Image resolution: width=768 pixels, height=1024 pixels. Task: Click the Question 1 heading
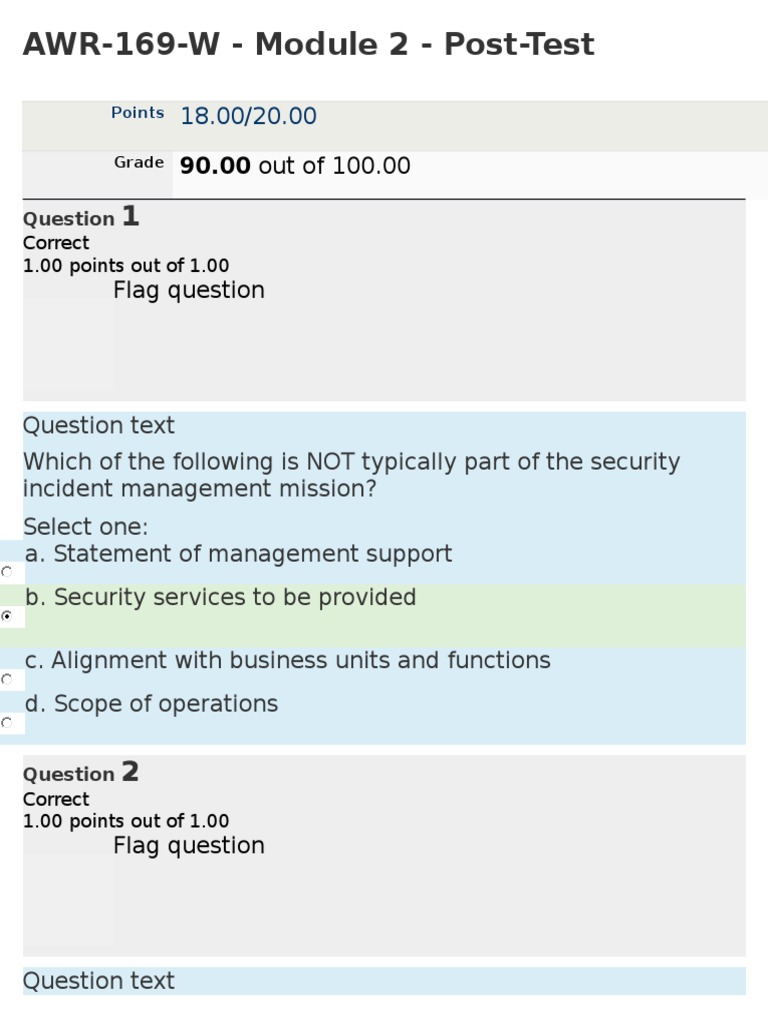(x=81, y=217)
